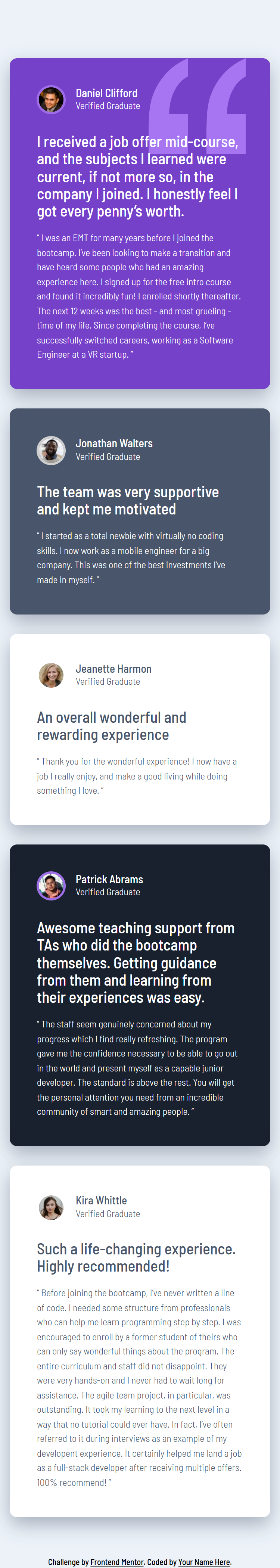Select the Patrick Abrams name text
This screenshot has width=280, height=1568.
pyautogui.click(x=109, y=880)
